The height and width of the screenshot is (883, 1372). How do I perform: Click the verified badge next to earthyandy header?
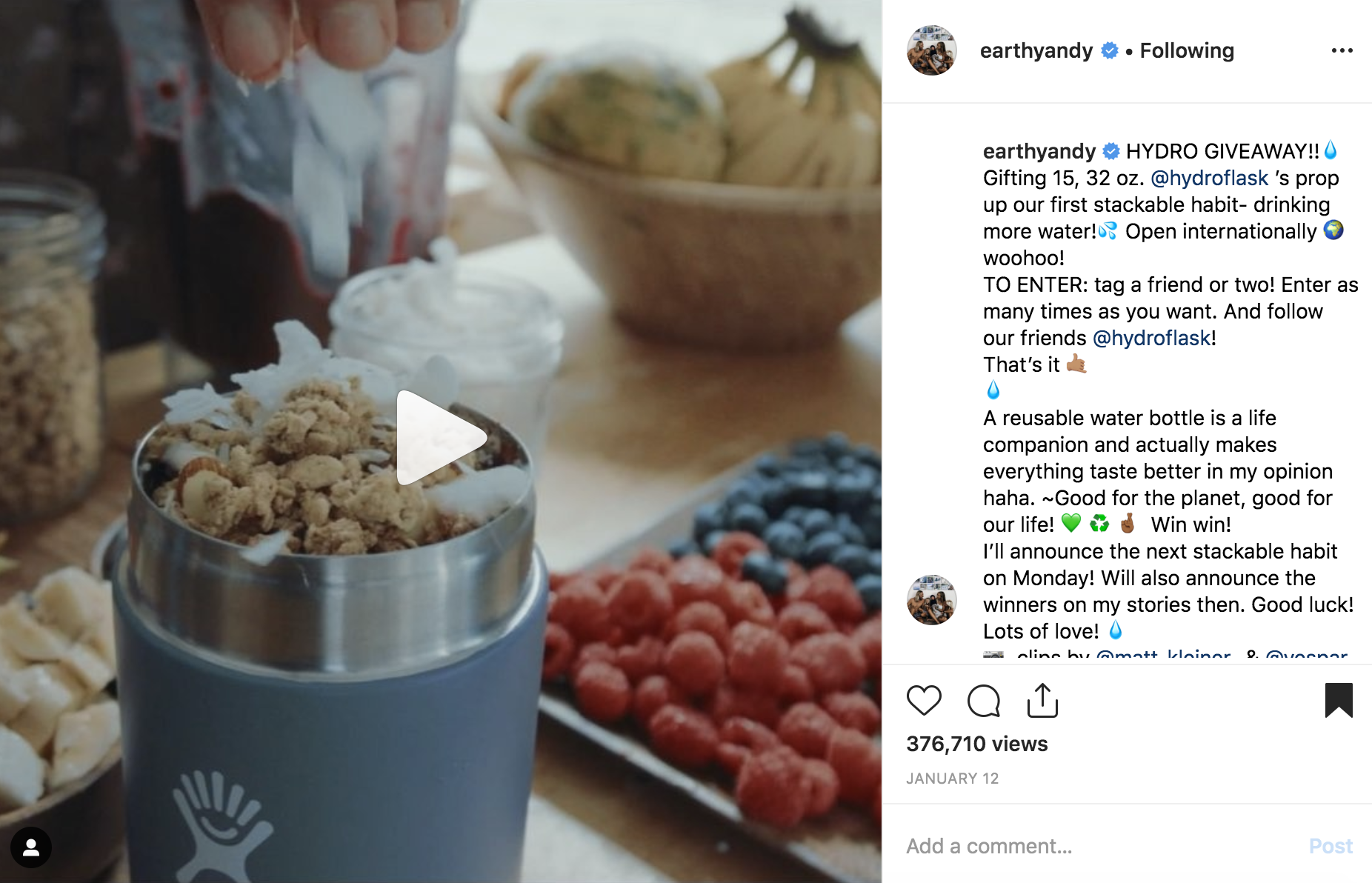(1109, 50)
